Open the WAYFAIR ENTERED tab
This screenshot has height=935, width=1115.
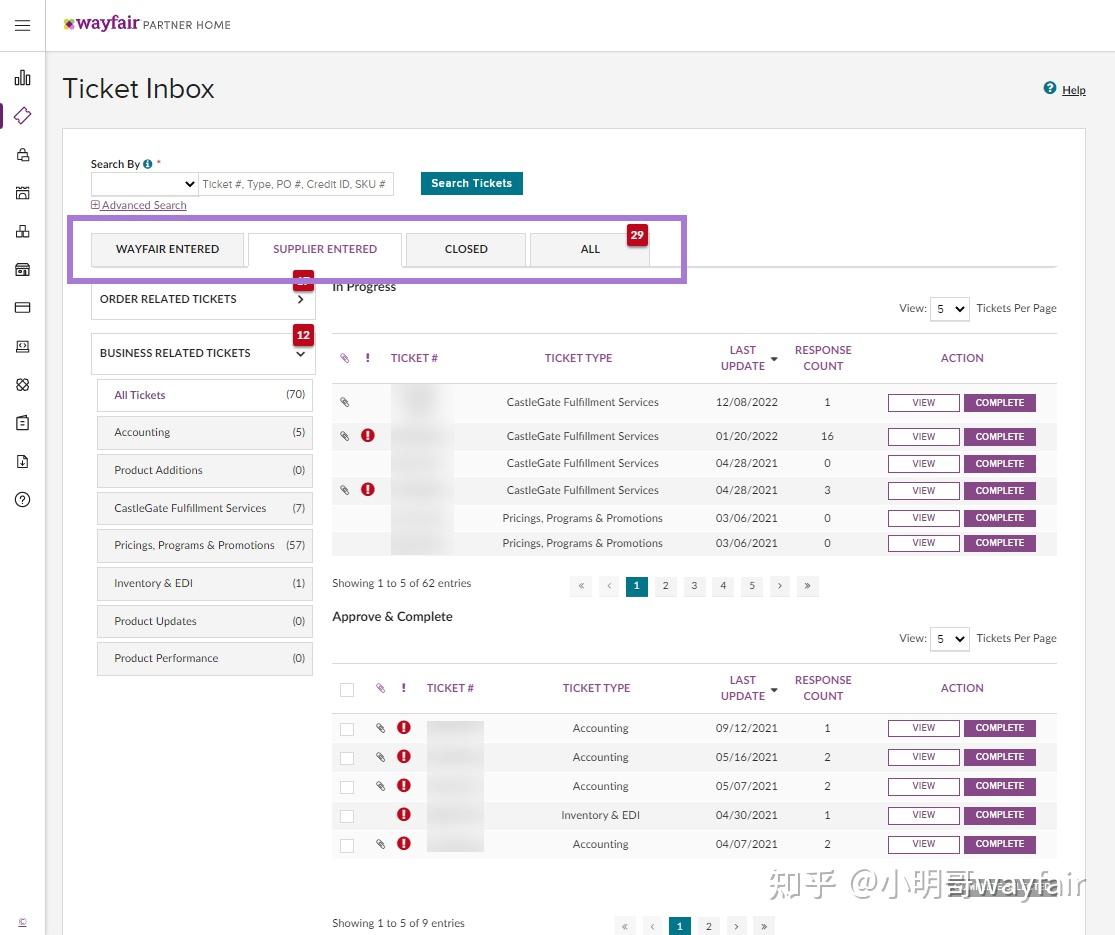[167, 249]
